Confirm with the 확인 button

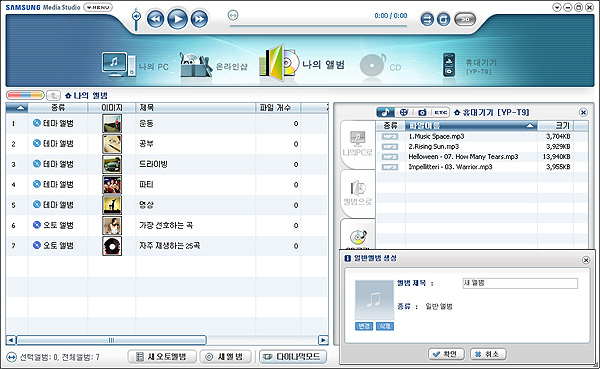click(x=446, y=354)
